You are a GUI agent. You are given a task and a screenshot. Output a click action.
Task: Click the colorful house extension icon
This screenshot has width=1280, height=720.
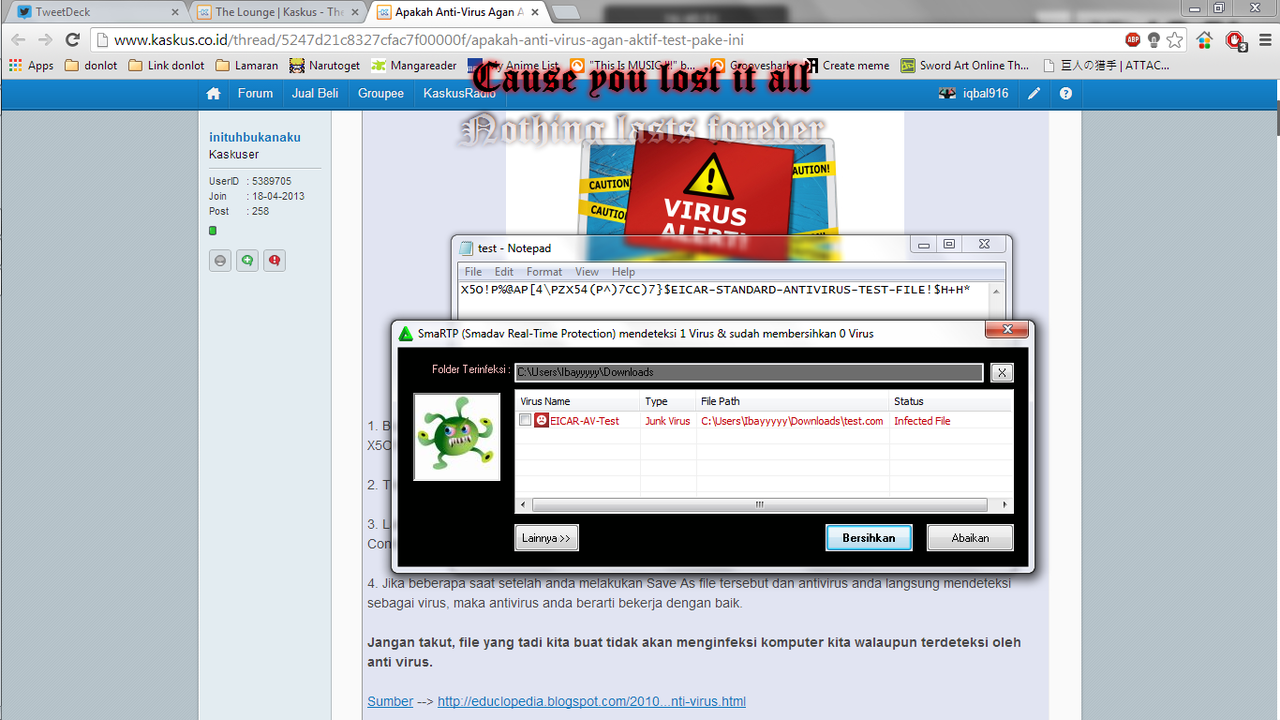[x=1205, y=40]
